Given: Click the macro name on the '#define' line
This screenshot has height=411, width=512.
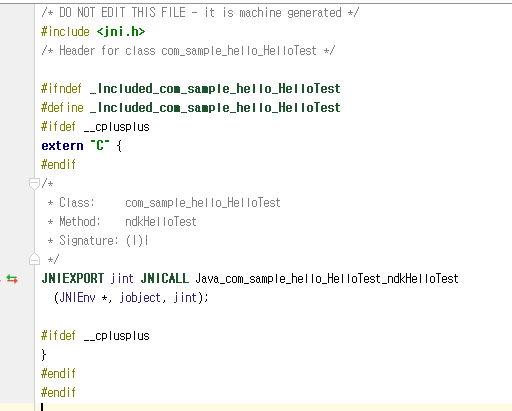Looking at the screenshot, I should (215, 108).
